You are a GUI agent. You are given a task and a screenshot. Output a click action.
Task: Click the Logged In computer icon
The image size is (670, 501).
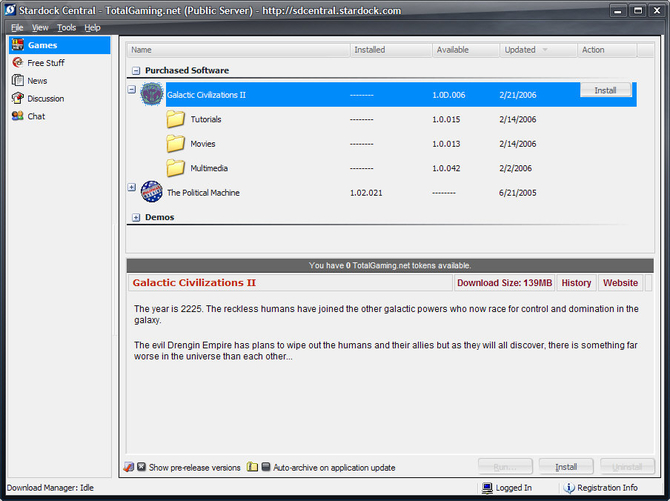pyautogui.click(x=487, y=488)
